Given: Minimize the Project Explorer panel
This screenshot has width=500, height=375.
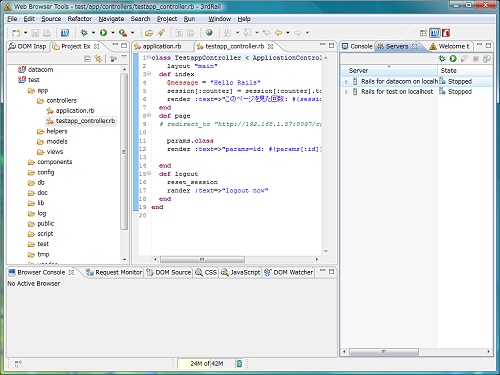Looking at the screenshot, I should [x=115, y=45].
